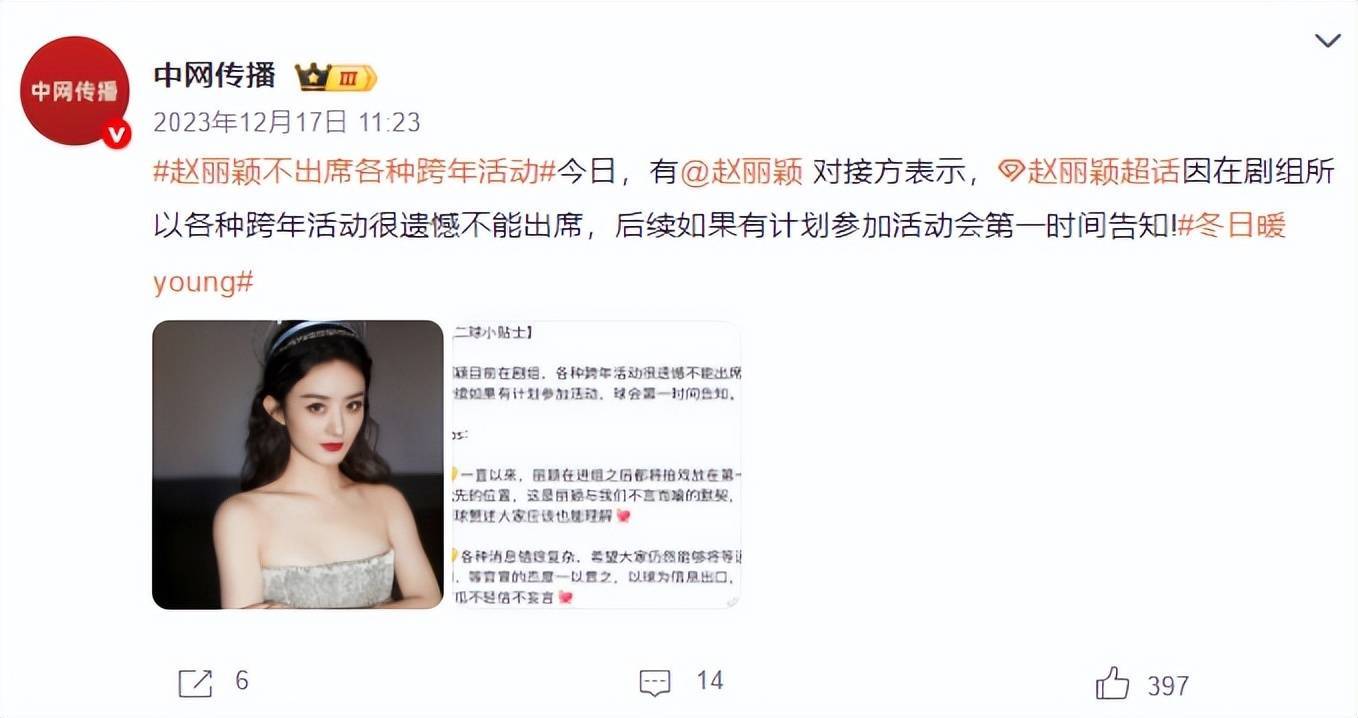Open the @赵丽颖 mention link

point(741,171)
